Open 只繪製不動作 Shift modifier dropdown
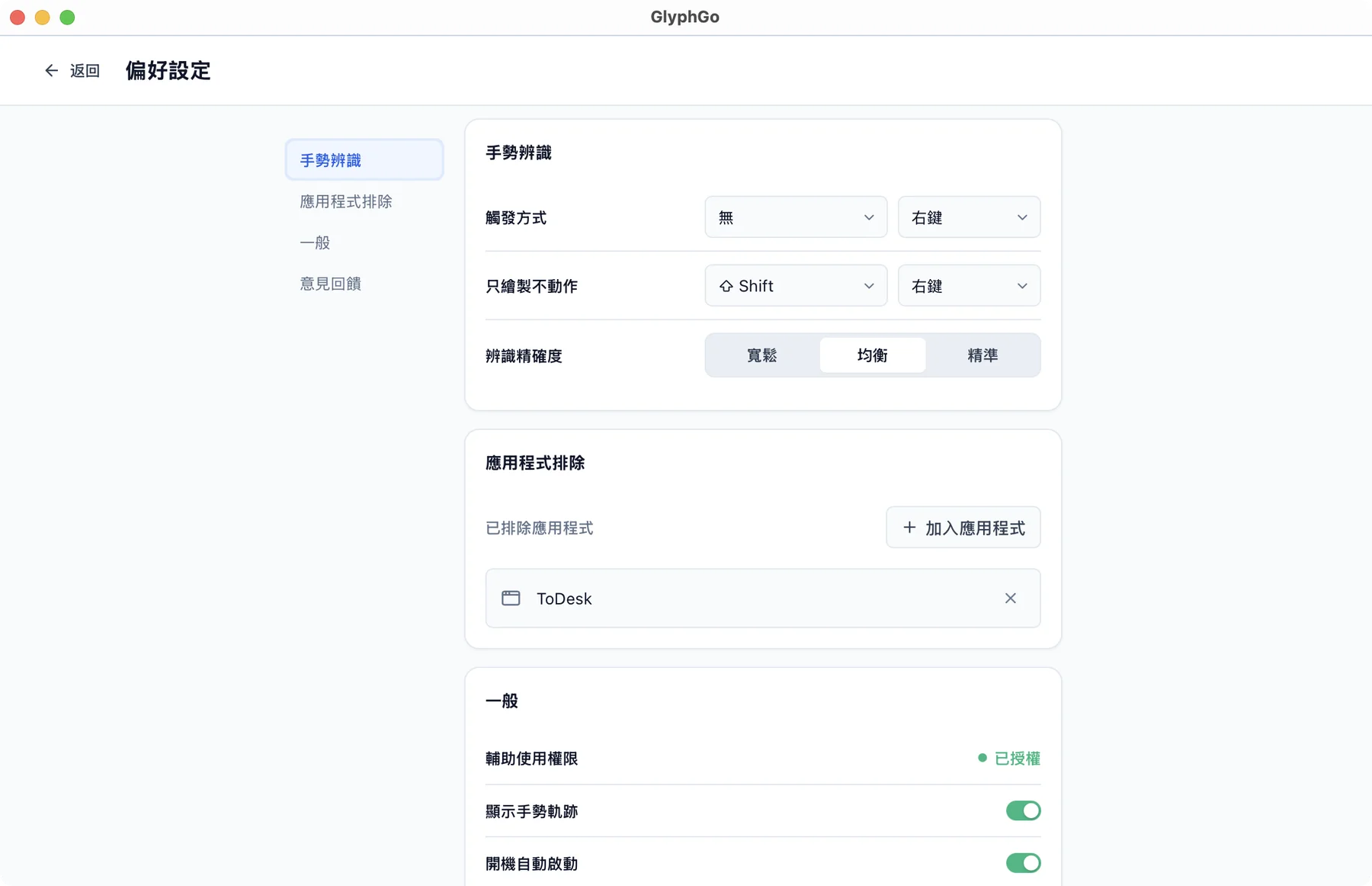The height and width of the screenshot is (886, 1372). [796, 286]
